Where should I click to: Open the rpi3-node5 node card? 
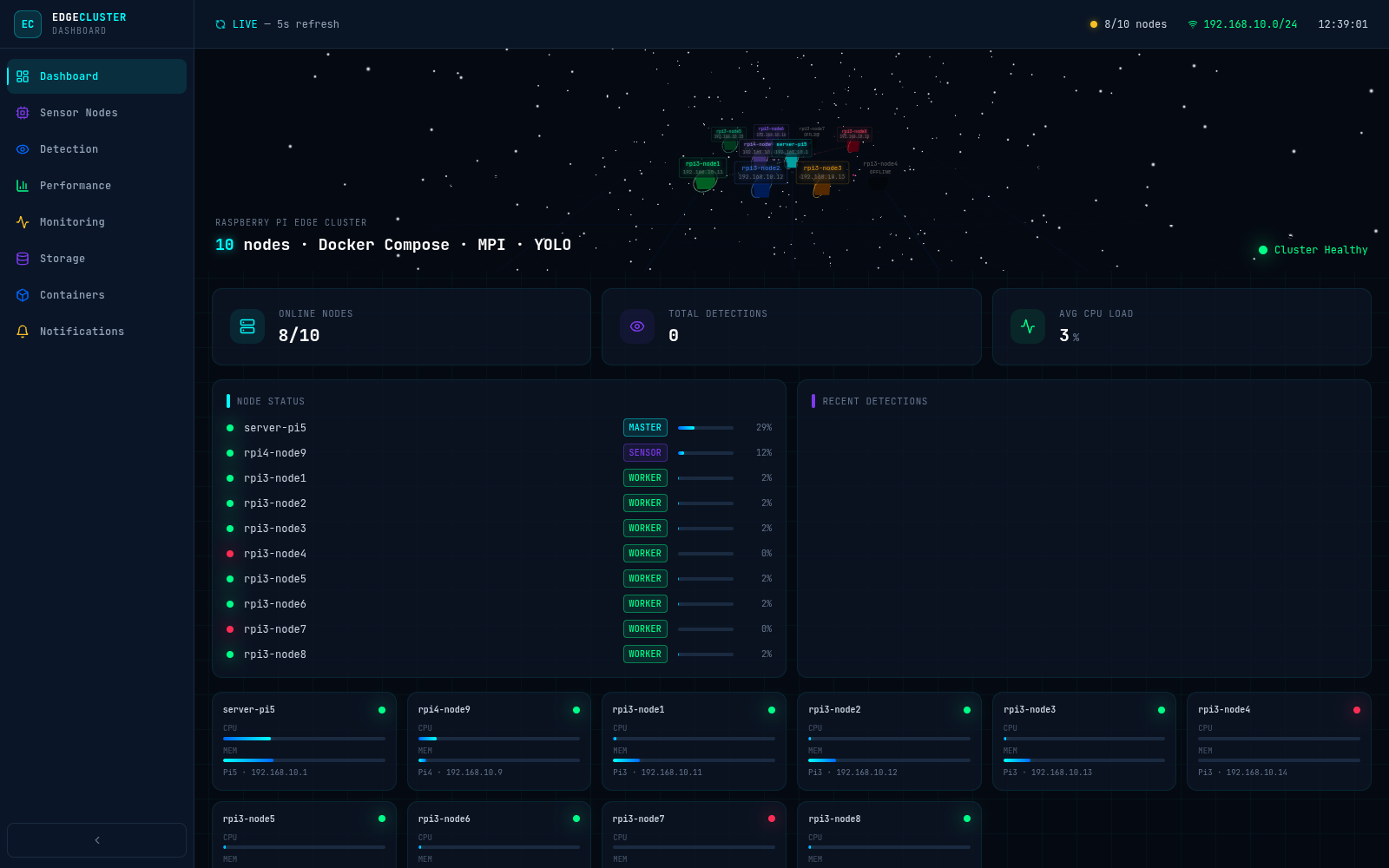(304, 834)
